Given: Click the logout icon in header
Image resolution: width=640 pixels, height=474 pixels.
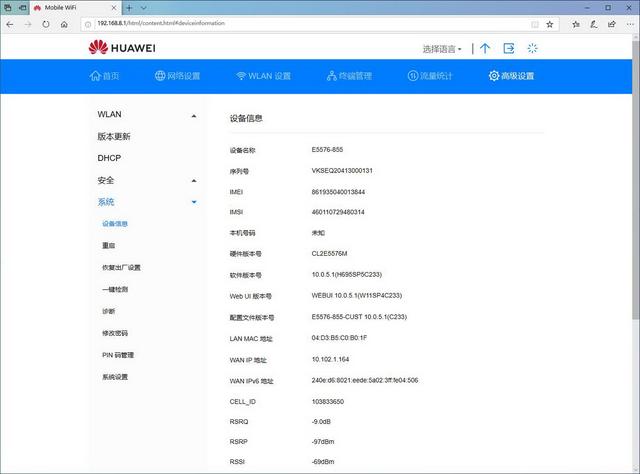Looking at the screenshot, I should [x=509, y=49].
